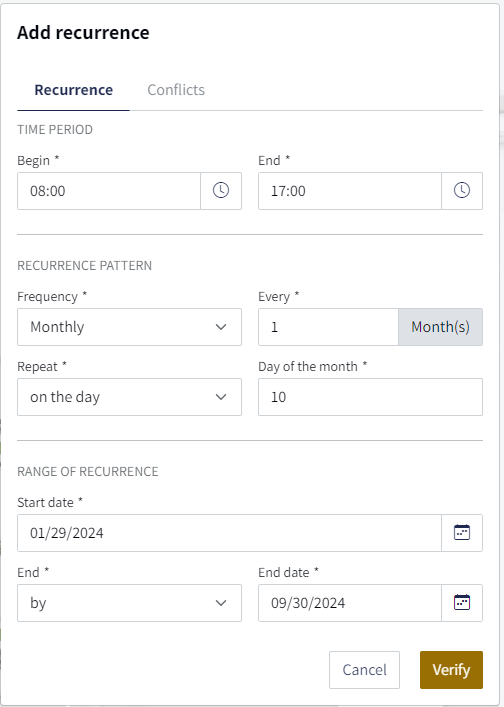Click the Add recurrence dialog title
The height and width of the screenshot is (707, 504).
click(x=83, y=32)
